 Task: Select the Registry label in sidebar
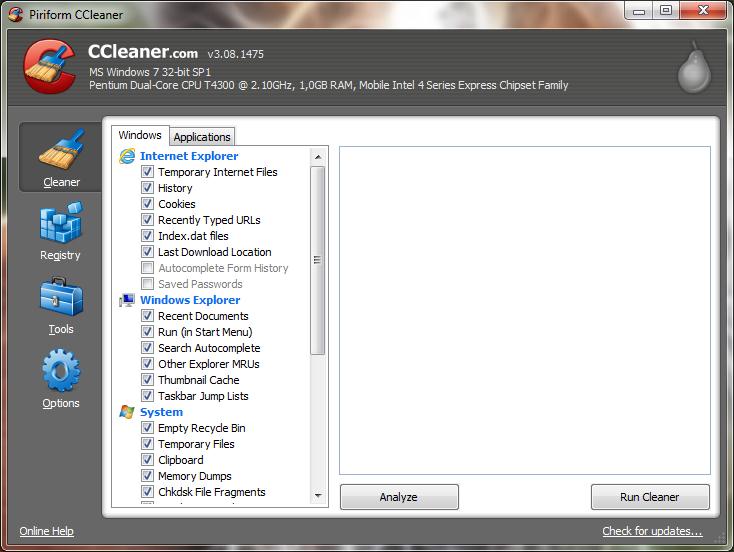(60, 255)
